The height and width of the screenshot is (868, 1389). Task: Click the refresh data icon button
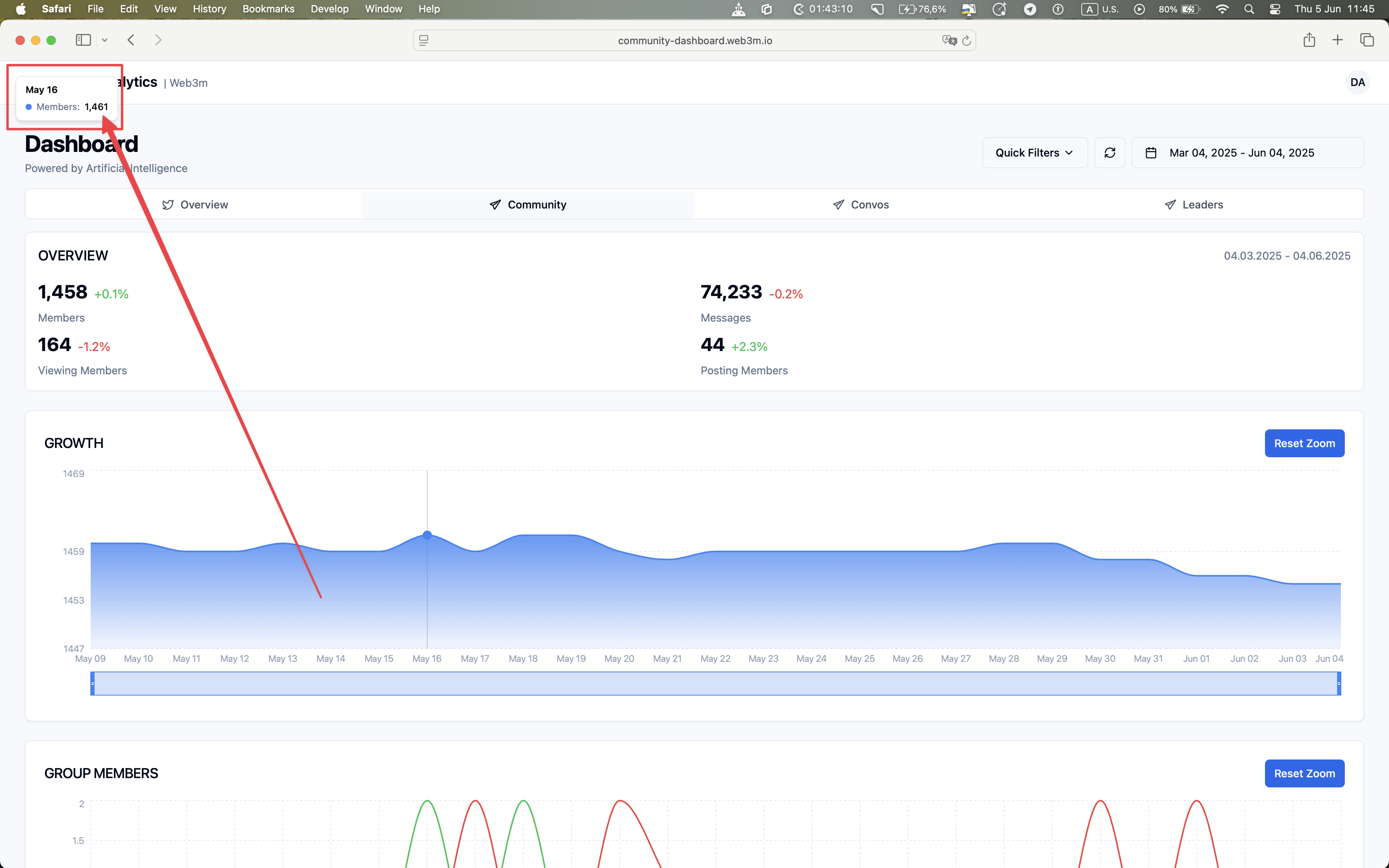[1110, 153]
